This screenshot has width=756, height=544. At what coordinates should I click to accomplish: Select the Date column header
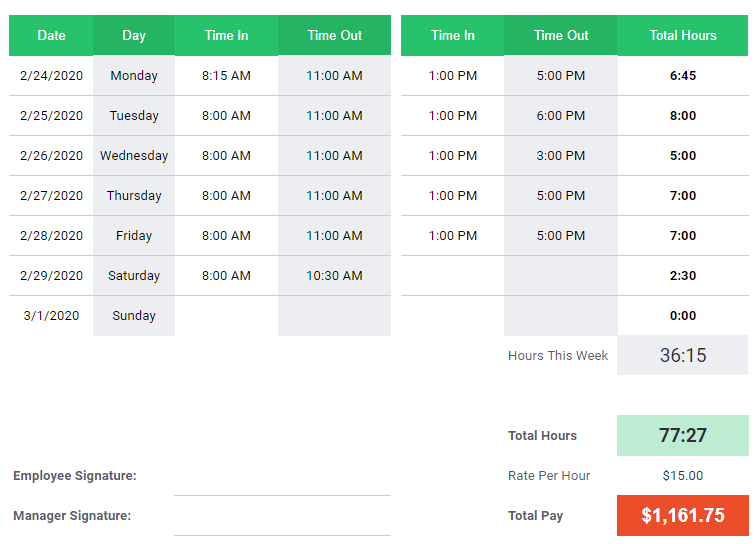pyautogui.click(x=51, y=35)
